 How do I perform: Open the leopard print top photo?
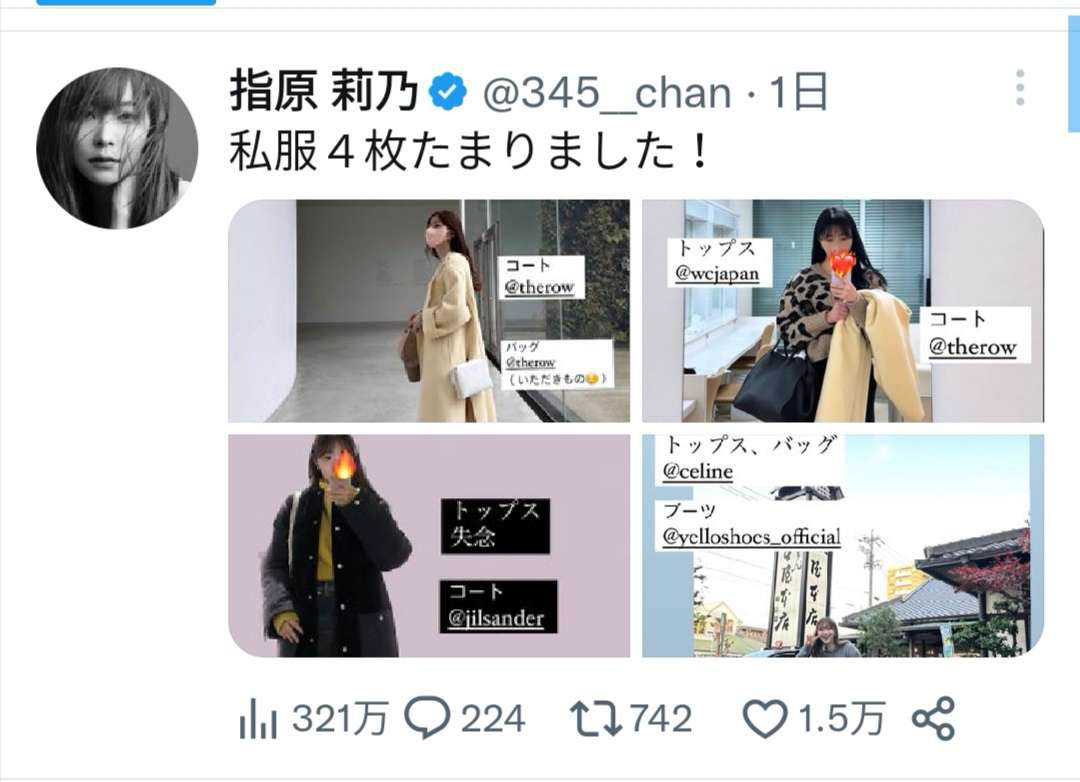(843, 311)
